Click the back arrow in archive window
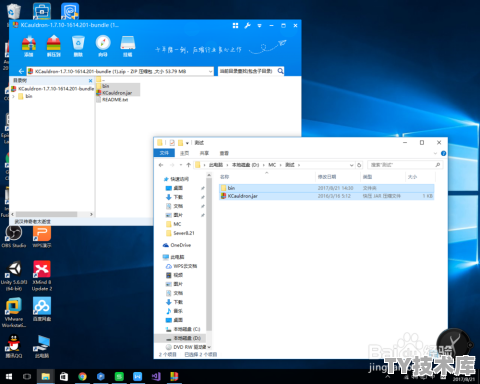 point(21,71)
